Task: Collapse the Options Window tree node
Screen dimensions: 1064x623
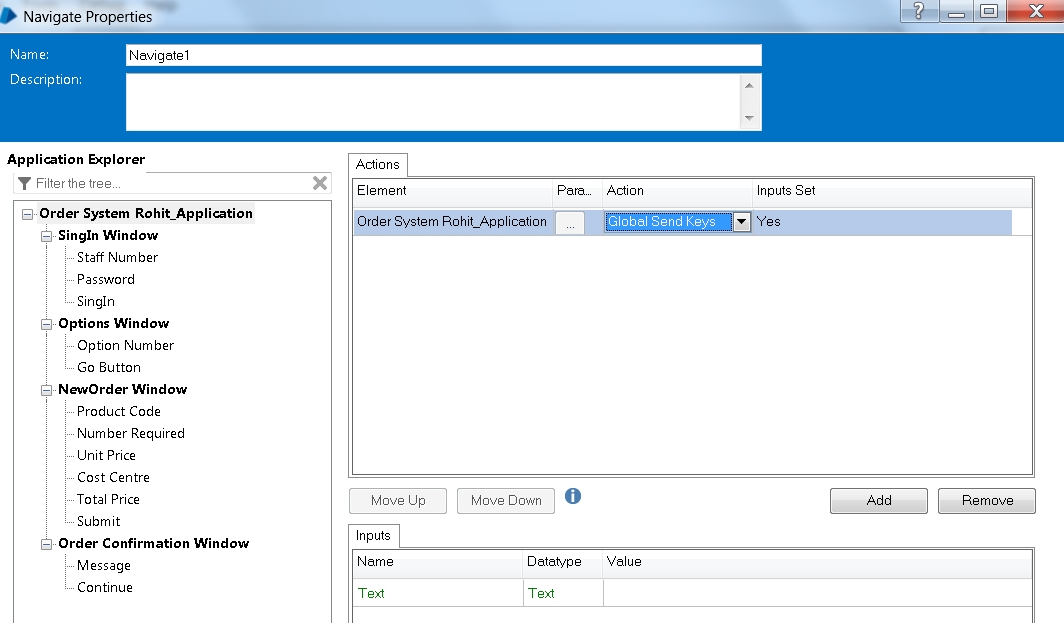Action: point(47,324)
